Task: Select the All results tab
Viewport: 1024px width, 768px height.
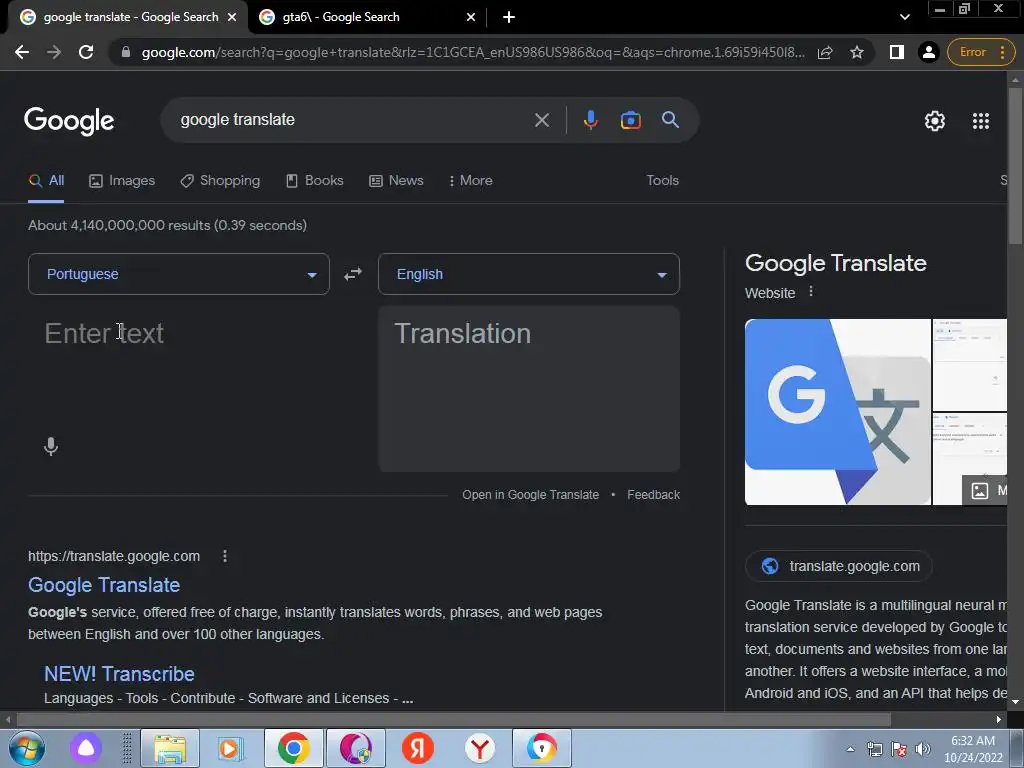Action: click(46, 181)
